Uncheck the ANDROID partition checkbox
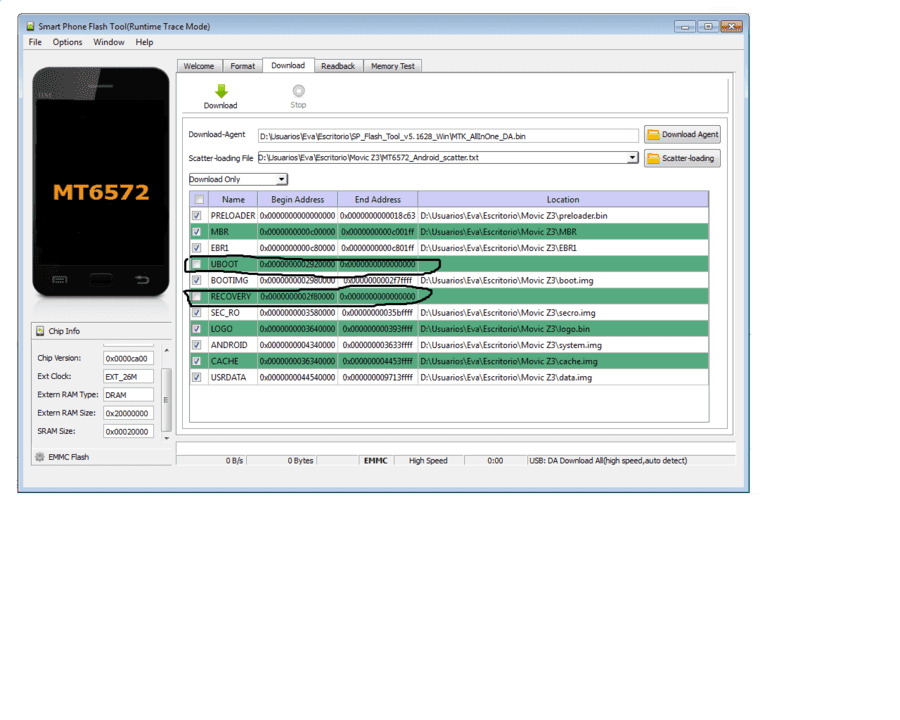This screenshot has height=720, width=900. pyautogui.click(x=197, y=345)
